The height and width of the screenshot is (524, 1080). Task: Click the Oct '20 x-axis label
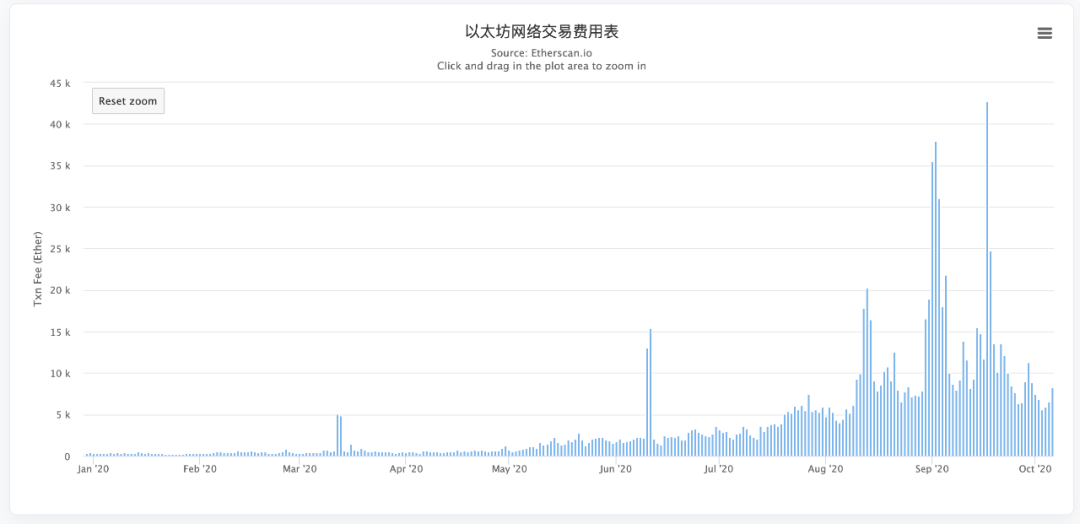tap(1035, 470)
